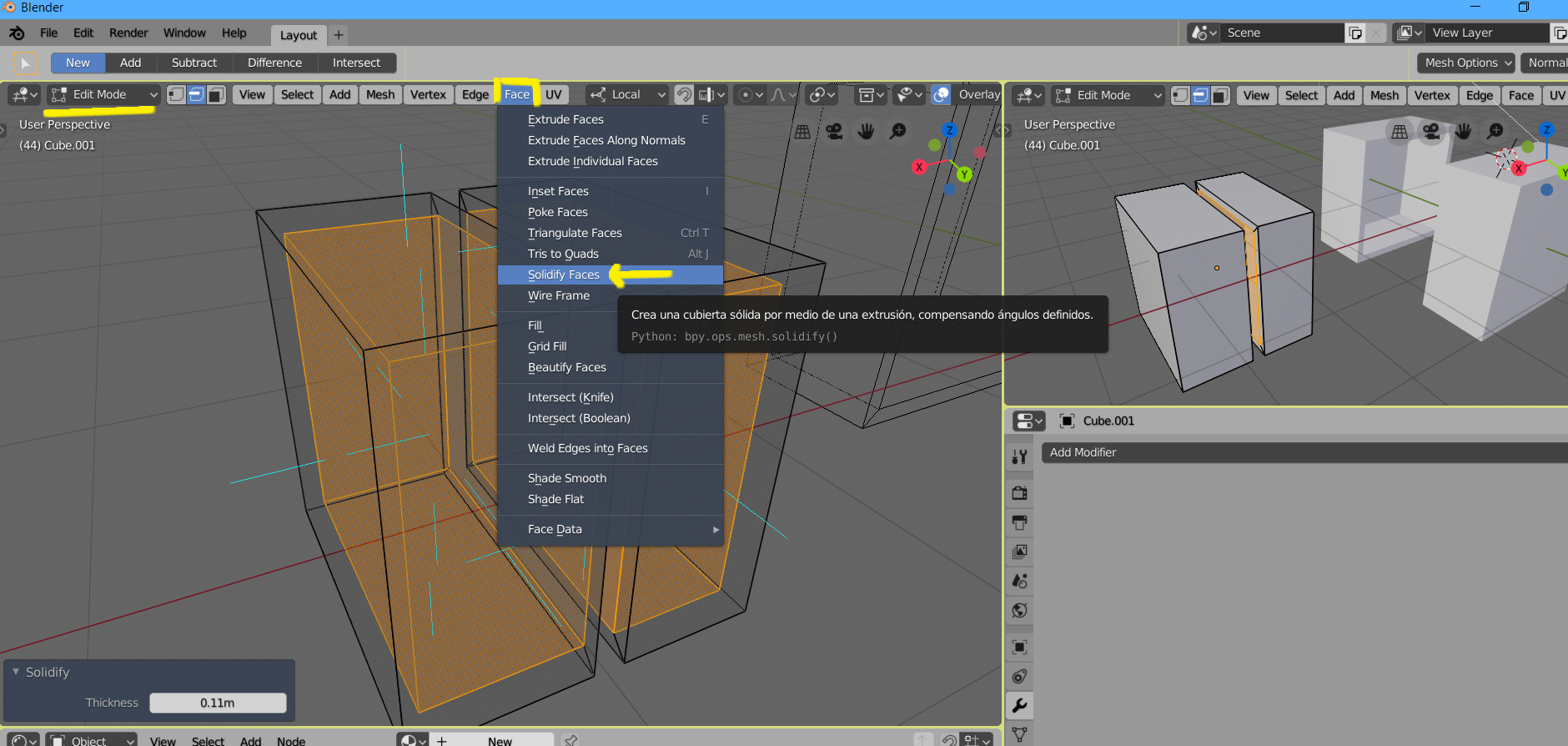Click the Blender logo menu icon
The width and height of the screenshot is (1568, 746).
pyautogui.click(x=17, y=33)
